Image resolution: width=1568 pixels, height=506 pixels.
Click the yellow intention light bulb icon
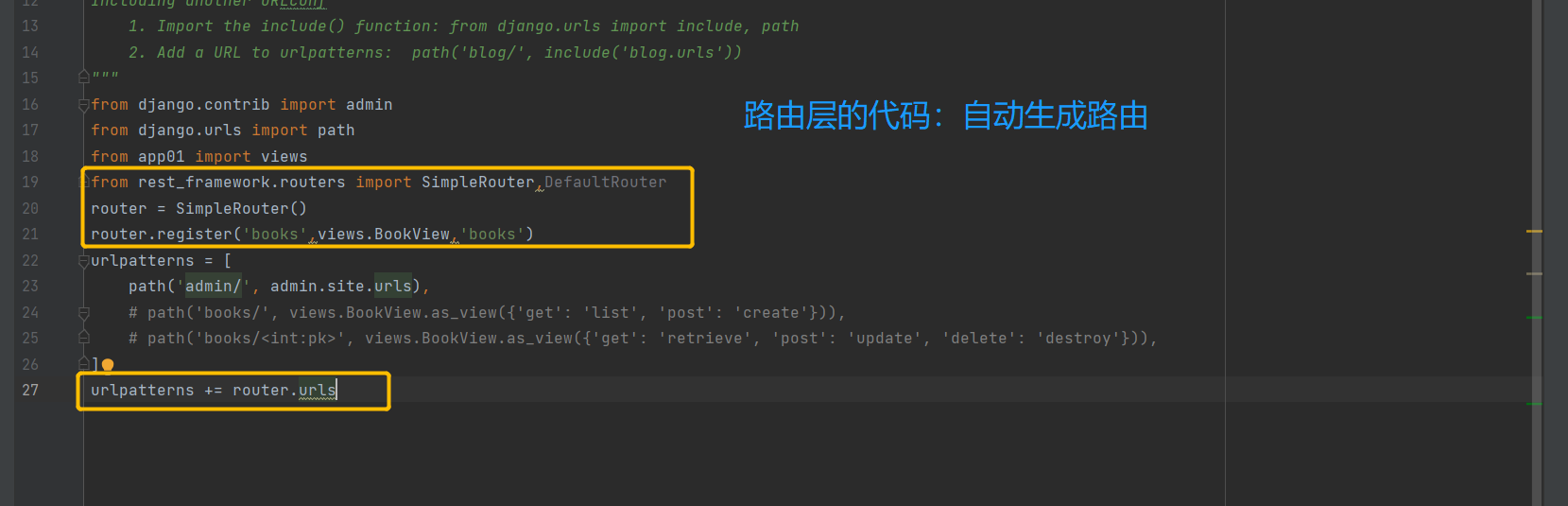(108, 365)
